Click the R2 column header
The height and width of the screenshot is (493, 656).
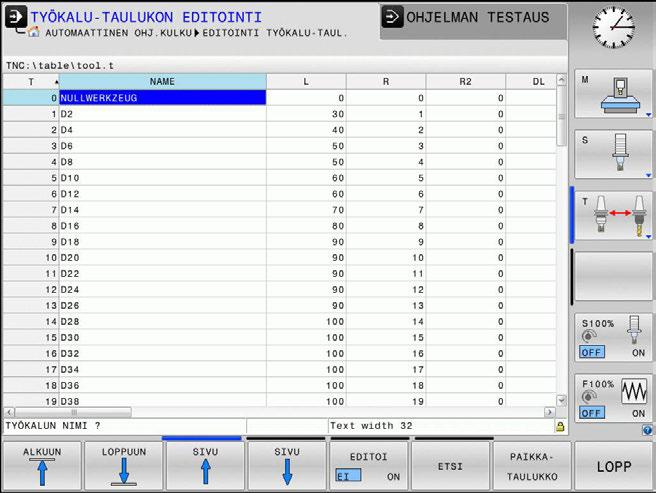tap(465, 82)
